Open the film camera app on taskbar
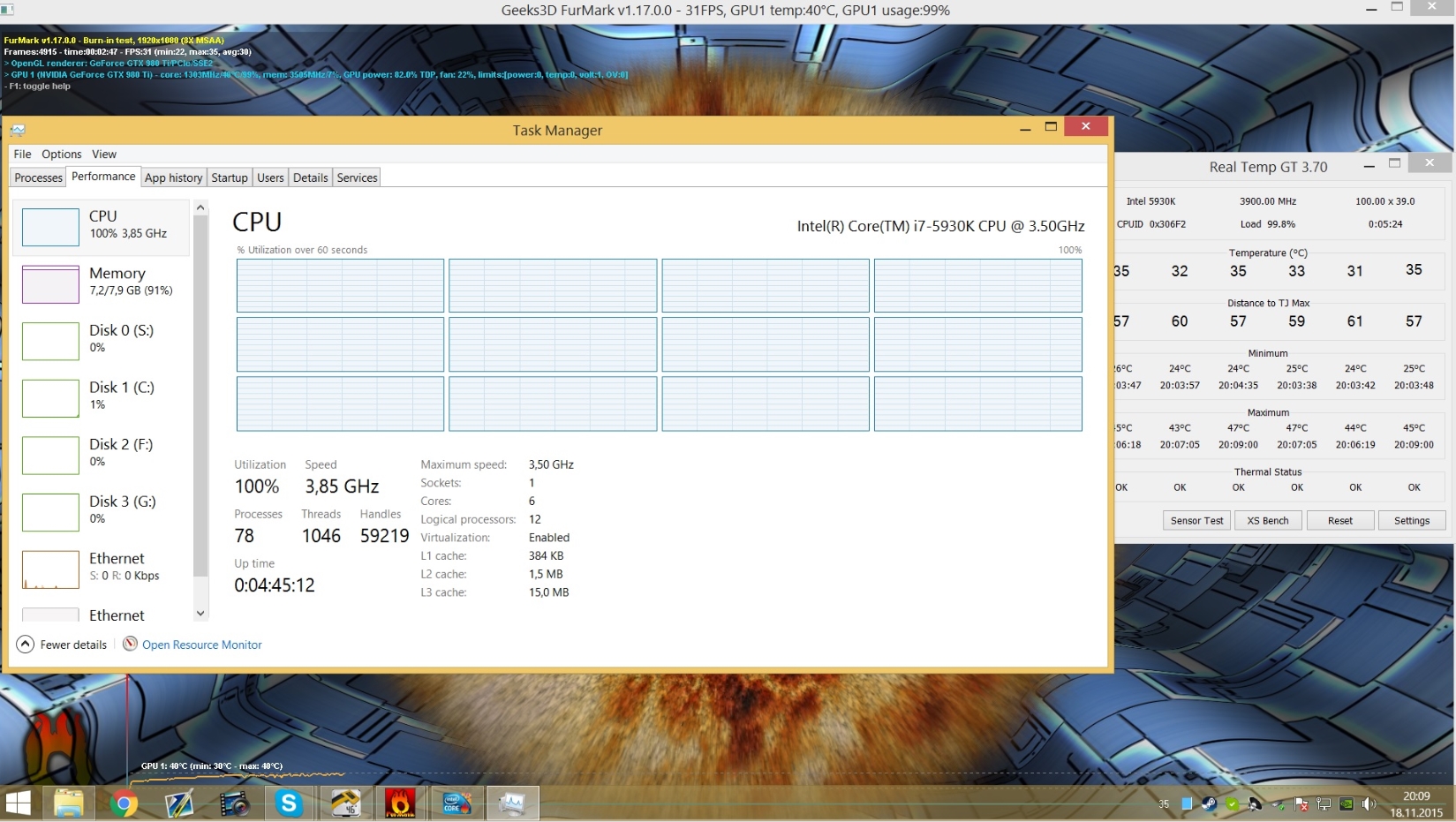Viewport: 1456px width, 822px height. click(234, 803)
